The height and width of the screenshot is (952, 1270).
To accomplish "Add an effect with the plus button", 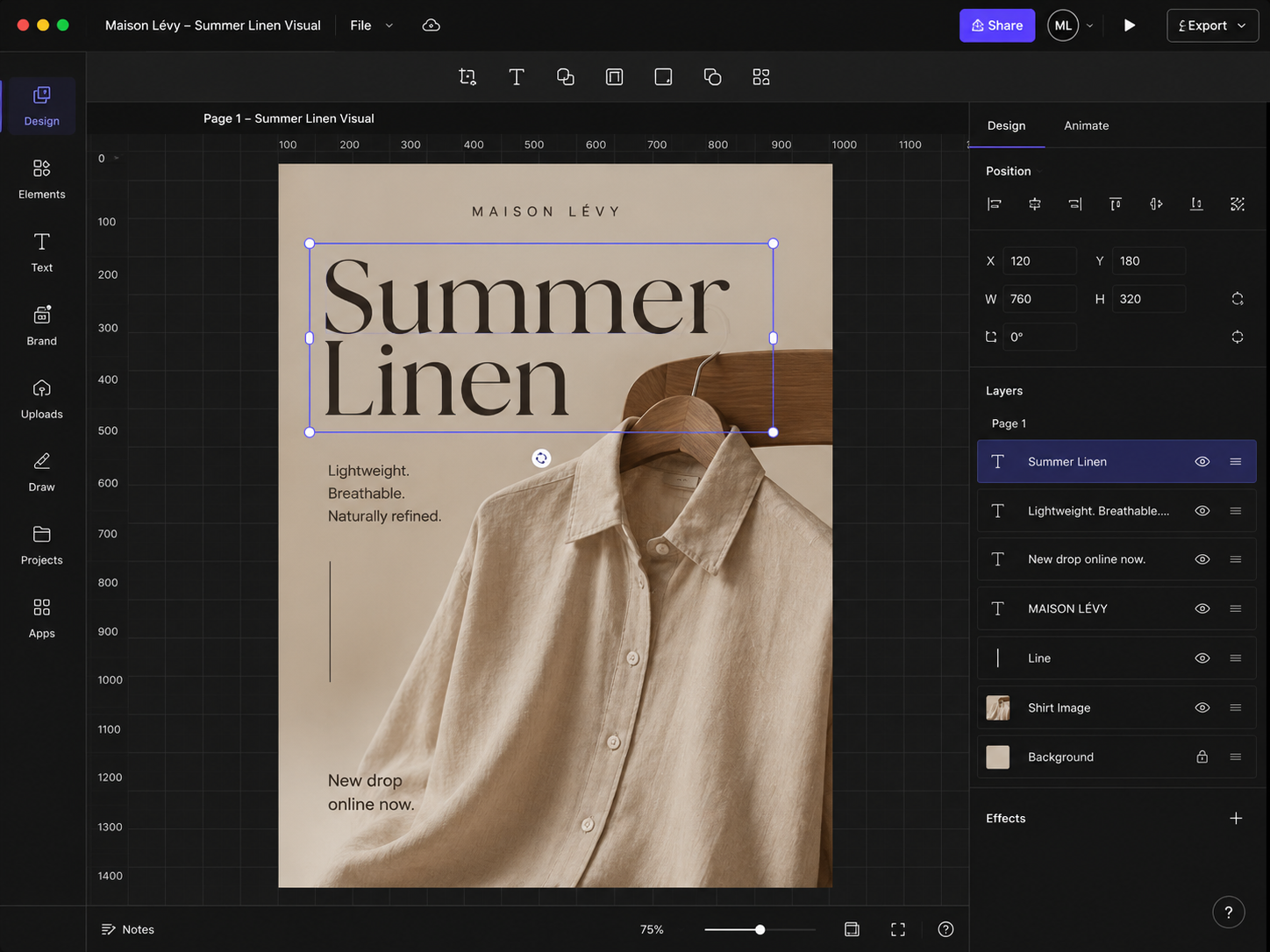I will click(x=1236, y=818).
